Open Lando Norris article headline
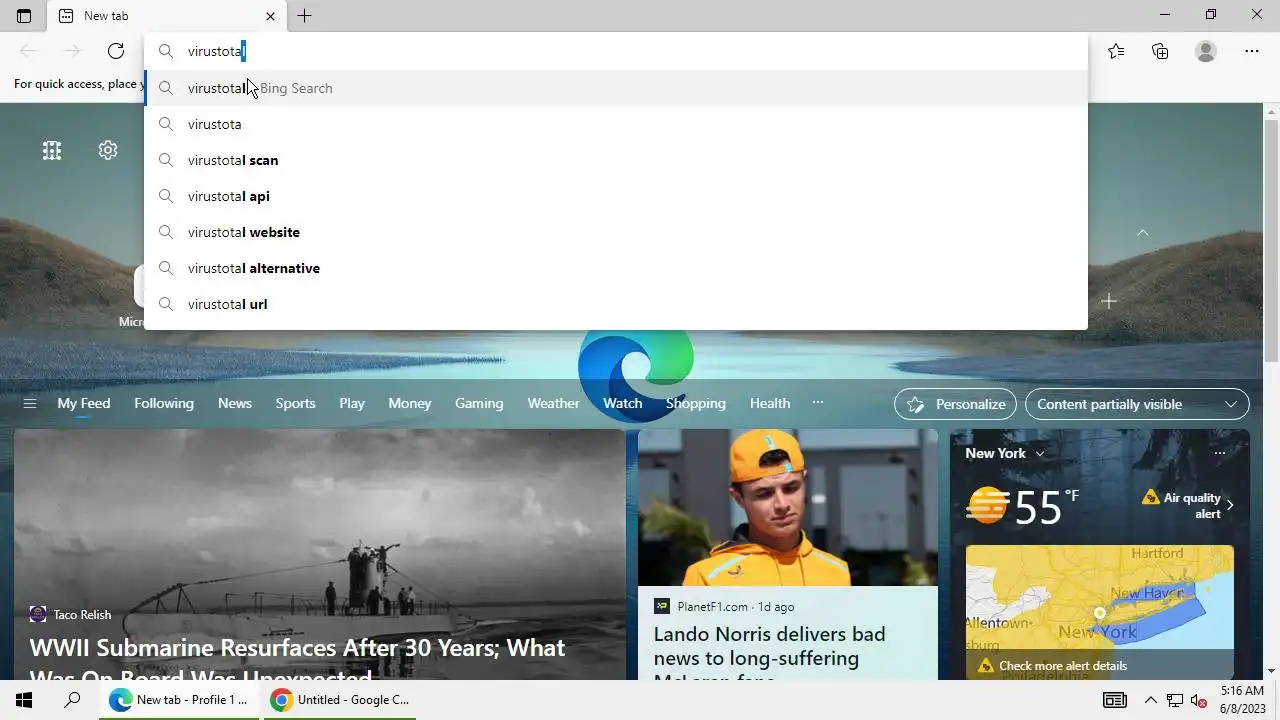 (x=770, y=656)
